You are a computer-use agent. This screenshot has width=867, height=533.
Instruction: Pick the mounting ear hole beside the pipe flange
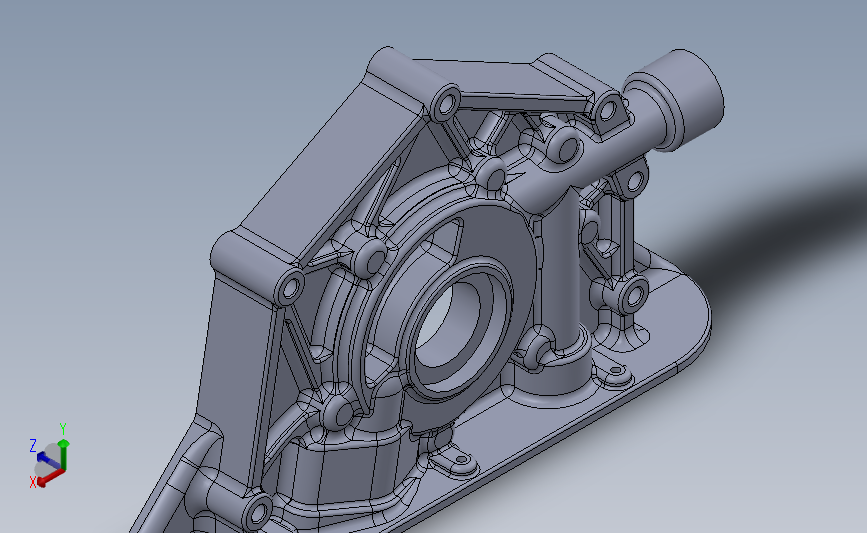click(607, 111)
